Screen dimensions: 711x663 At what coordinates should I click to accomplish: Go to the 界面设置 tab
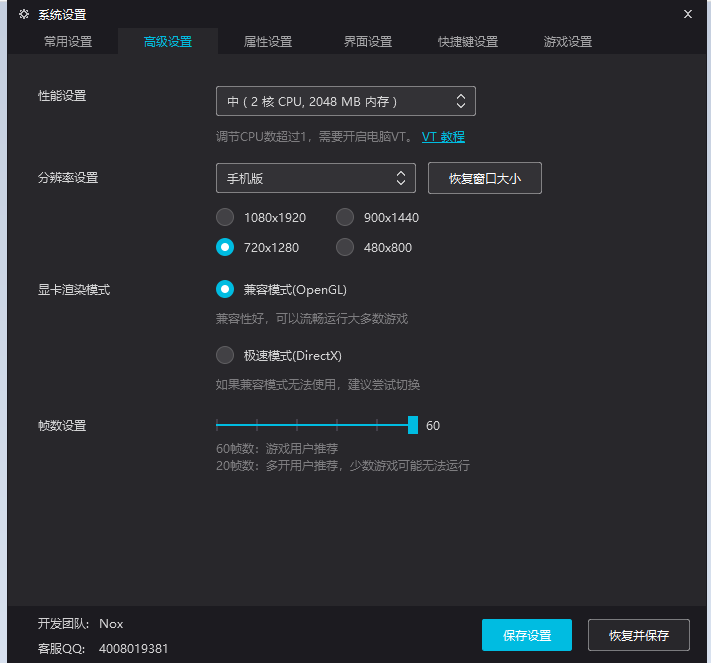(x=368, y=42)
